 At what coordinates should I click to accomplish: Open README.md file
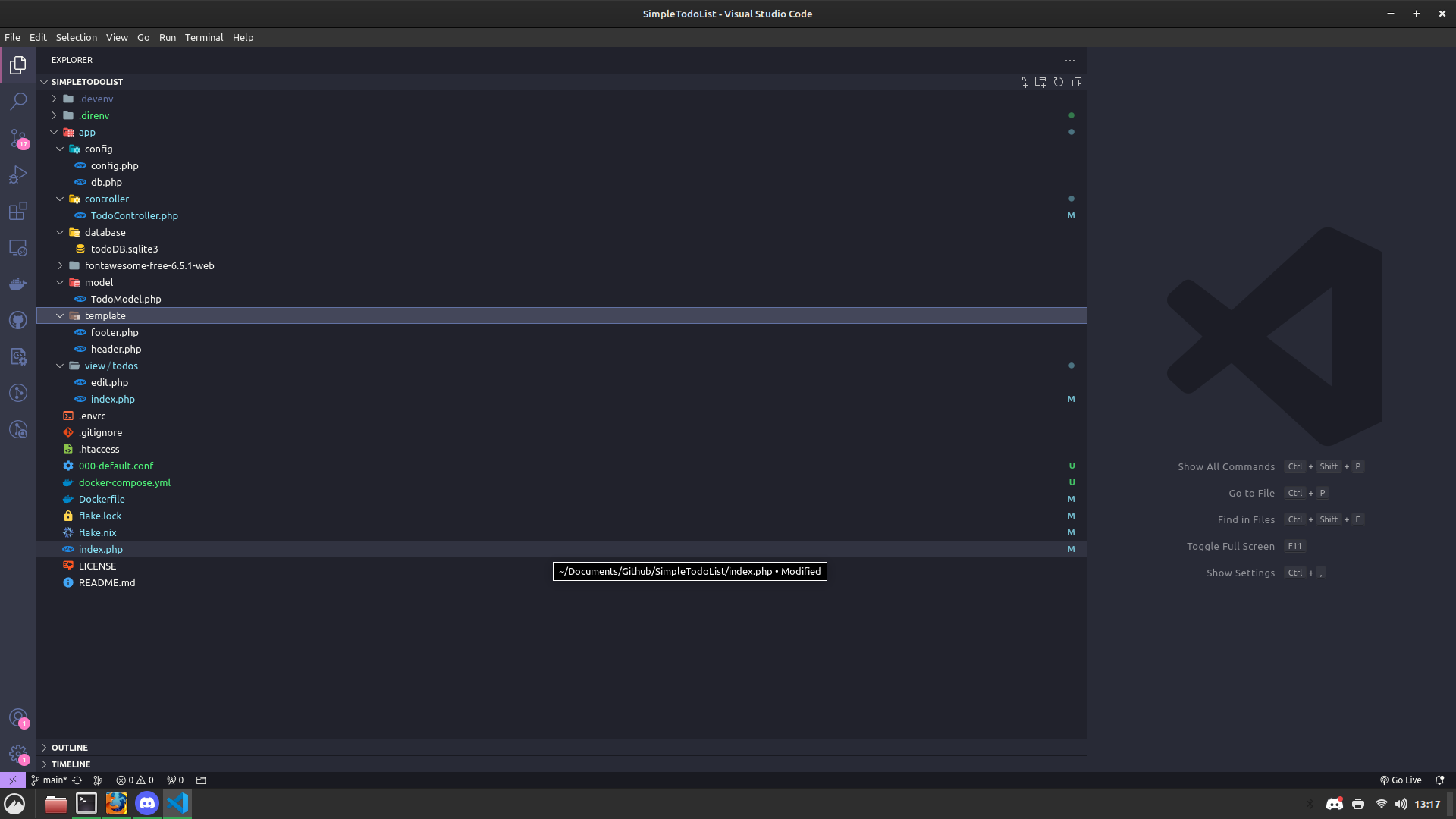point(107,582)
